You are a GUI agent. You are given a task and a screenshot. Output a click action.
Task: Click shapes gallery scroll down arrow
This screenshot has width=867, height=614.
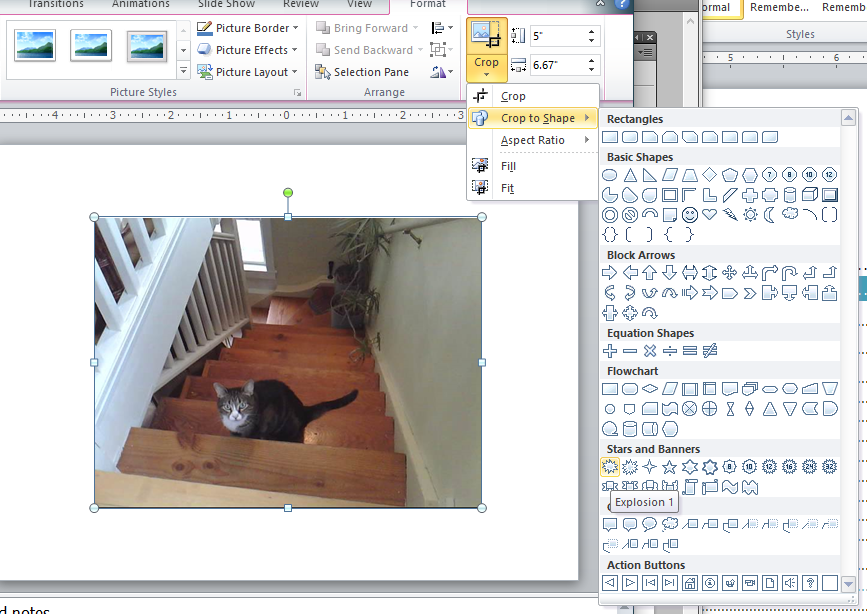[x=848, y=584]
